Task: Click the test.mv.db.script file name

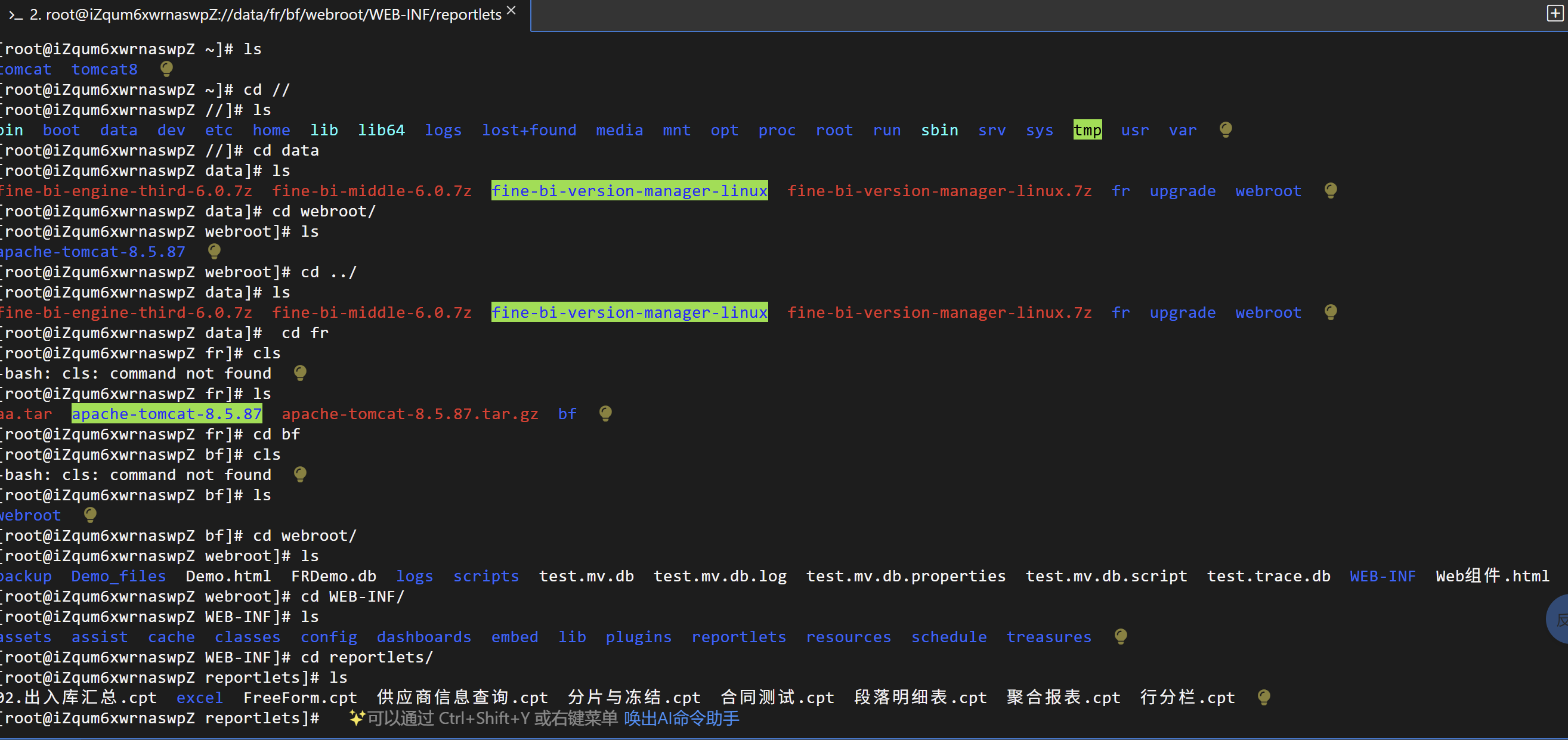Action: click(1106, 576)
